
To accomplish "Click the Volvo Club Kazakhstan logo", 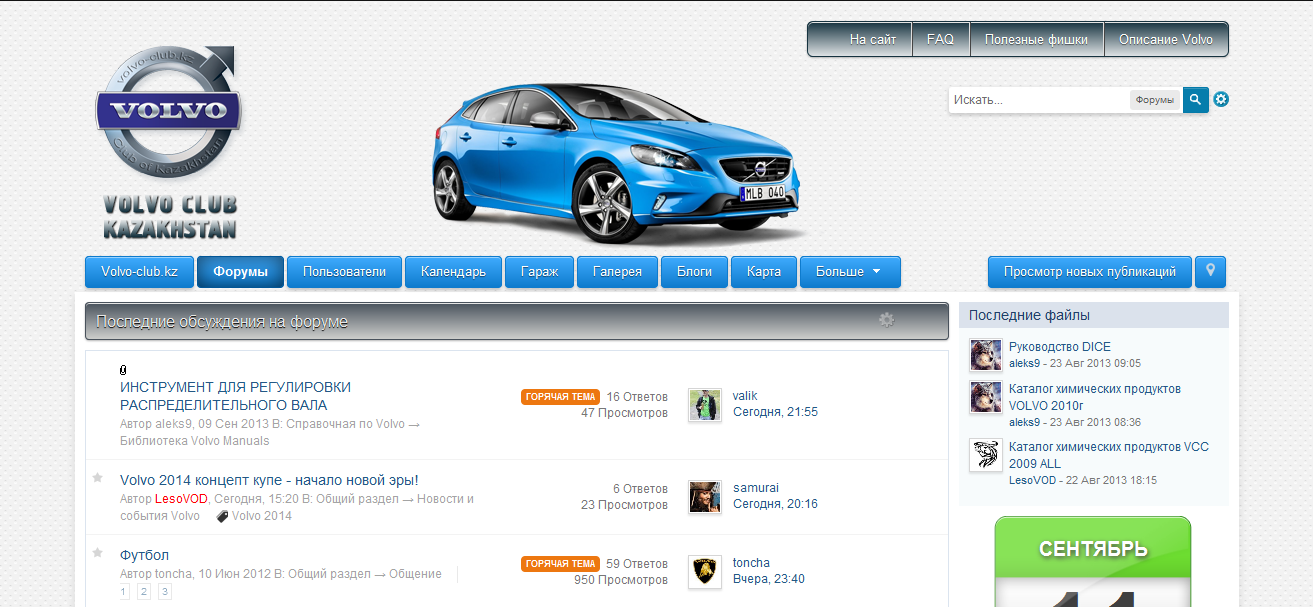I will 168,141.
